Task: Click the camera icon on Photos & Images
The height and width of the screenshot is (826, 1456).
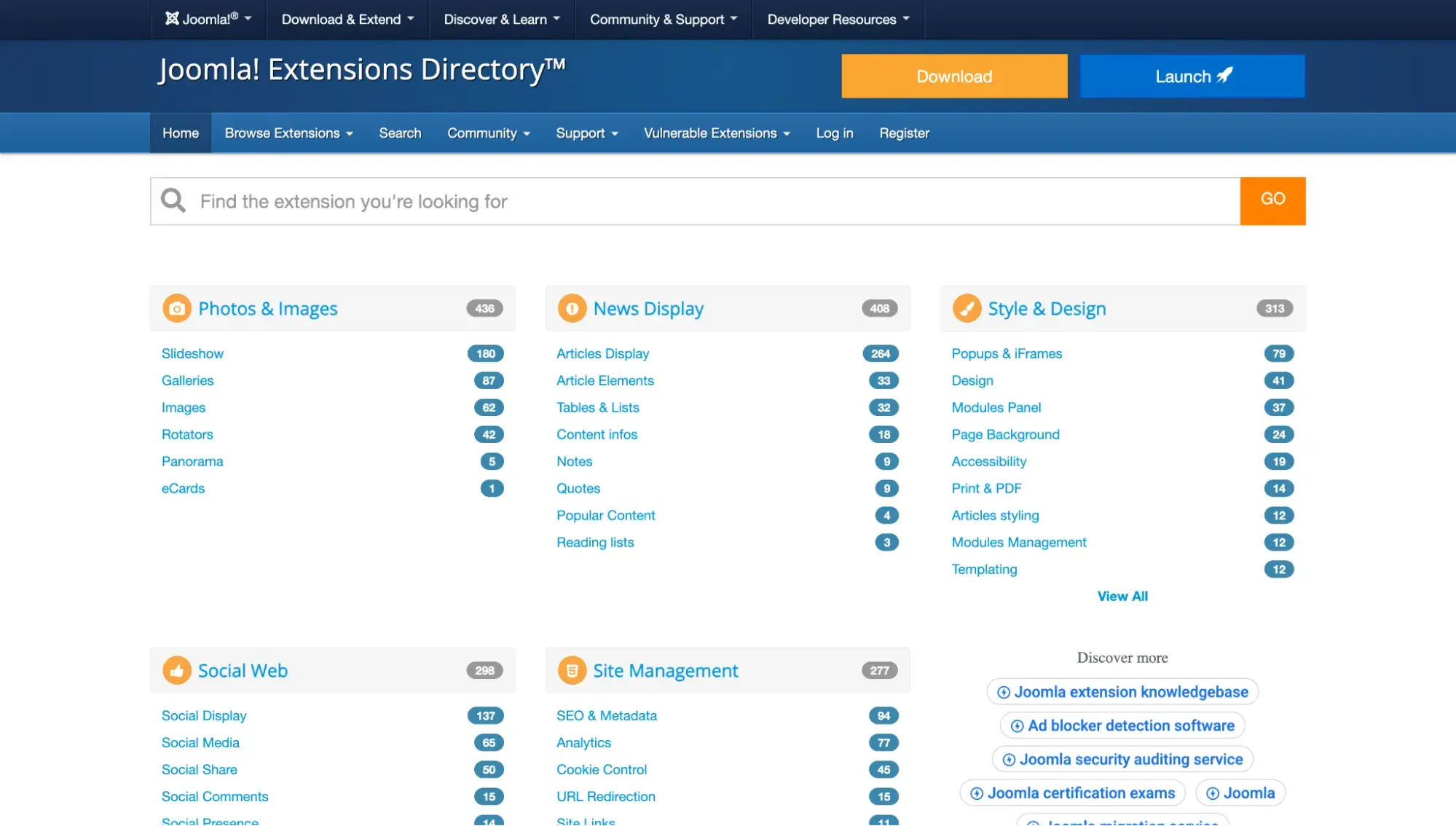Action: [x=176, y=308]
